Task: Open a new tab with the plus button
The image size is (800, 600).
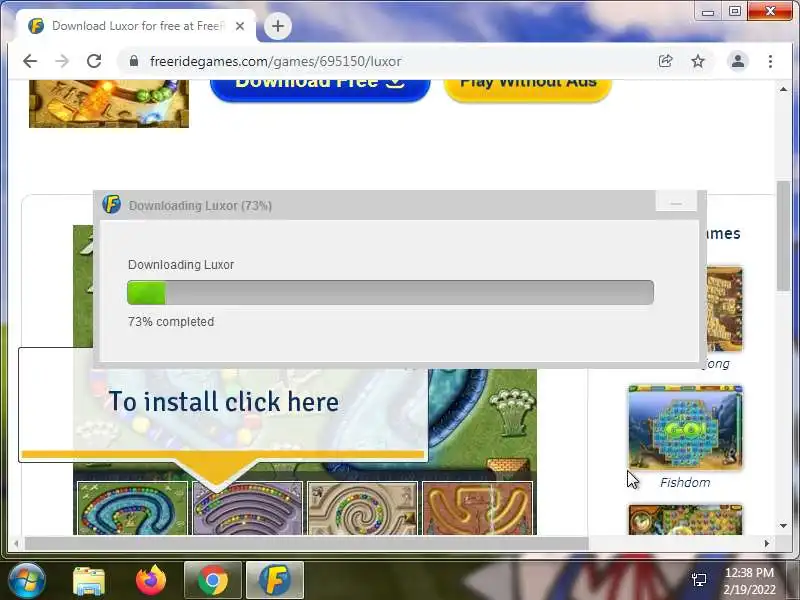Action: click(x=278, y=26)
